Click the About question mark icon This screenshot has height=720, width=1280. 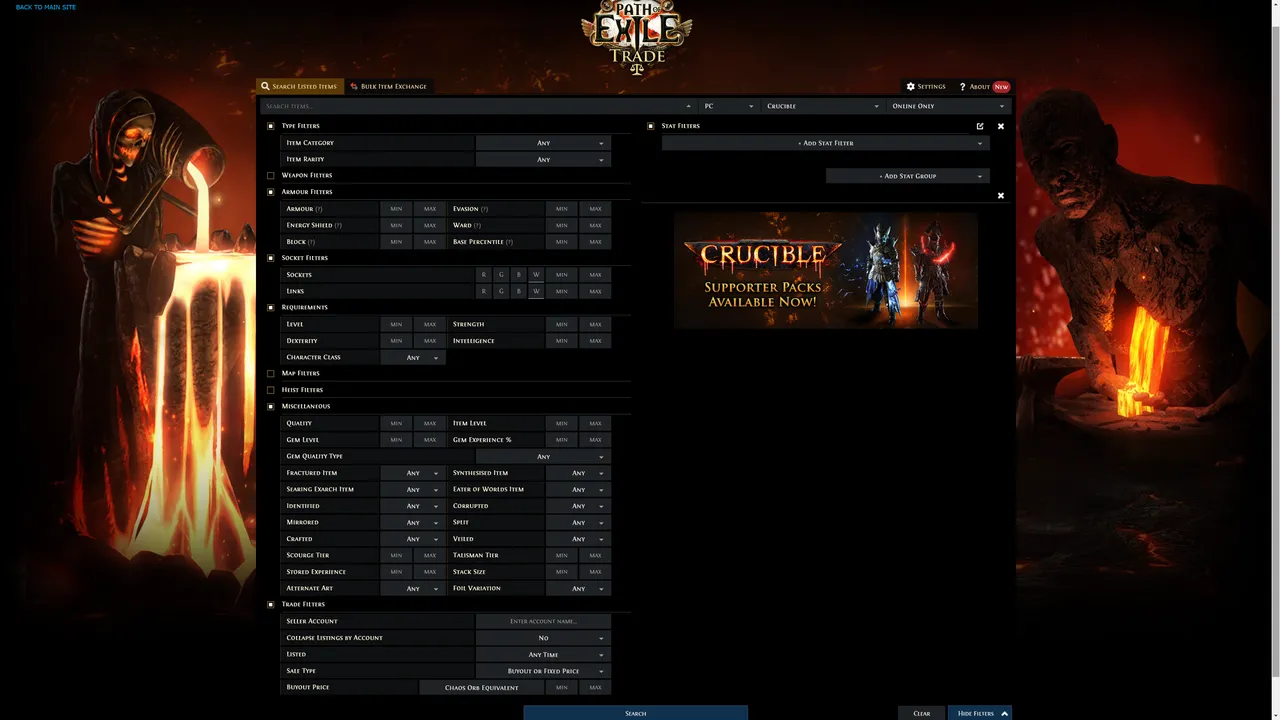[962, 86]
